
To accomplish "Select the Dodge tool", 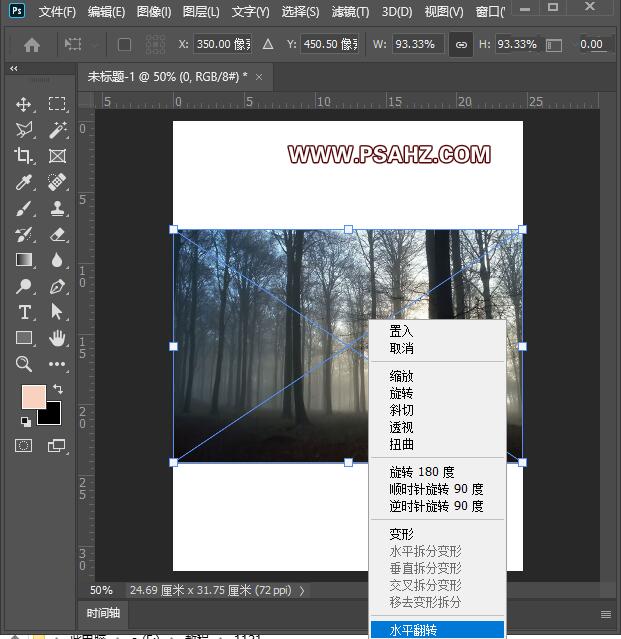I will (x=24, y=286).
